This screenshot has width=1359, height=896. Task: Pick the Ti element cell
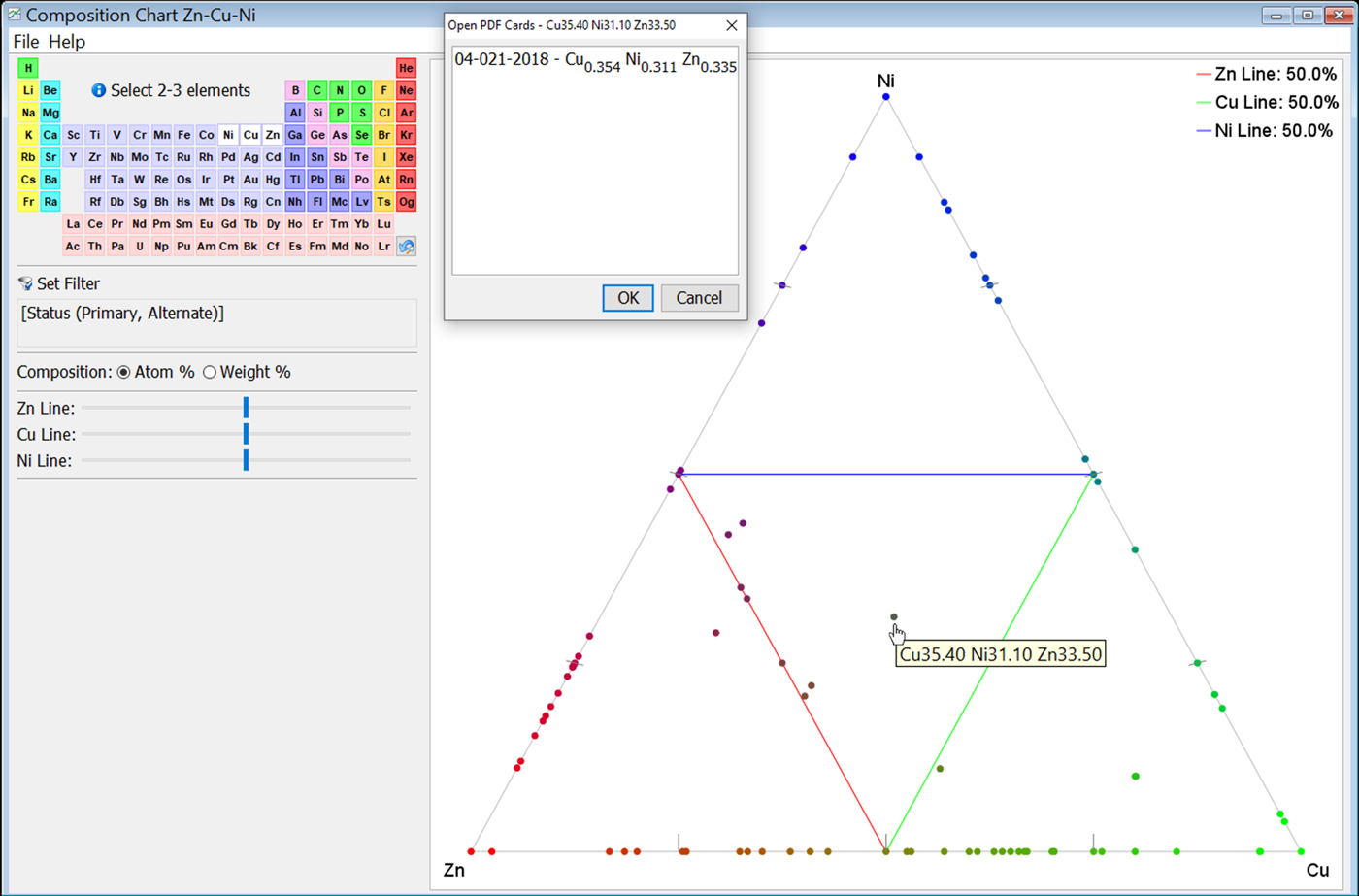coord(94,135)
